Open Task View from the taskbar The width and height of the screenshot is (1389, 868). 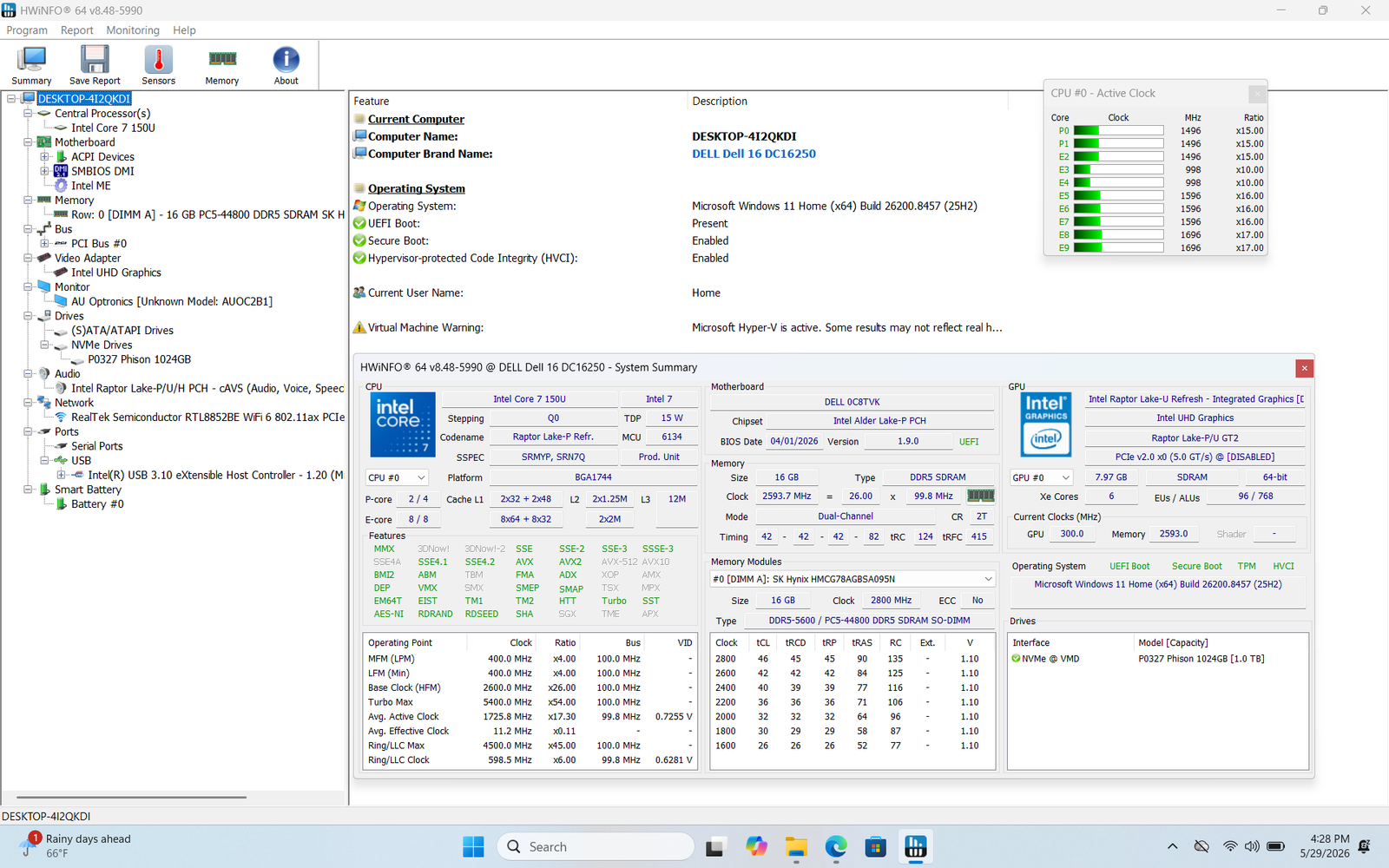click(x=714, y=846)
